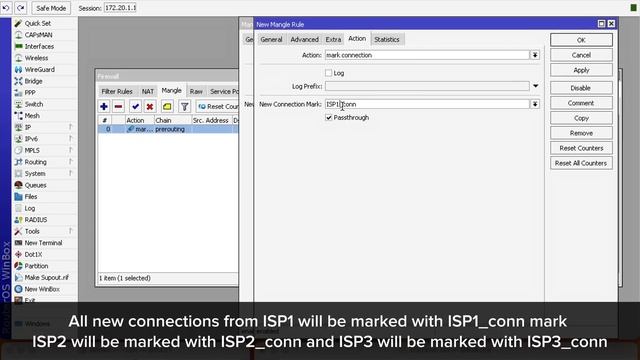Uncheck the Passthrough checkbox
Image resolution: width=640 pixels, height=360 pixels.
329,118
